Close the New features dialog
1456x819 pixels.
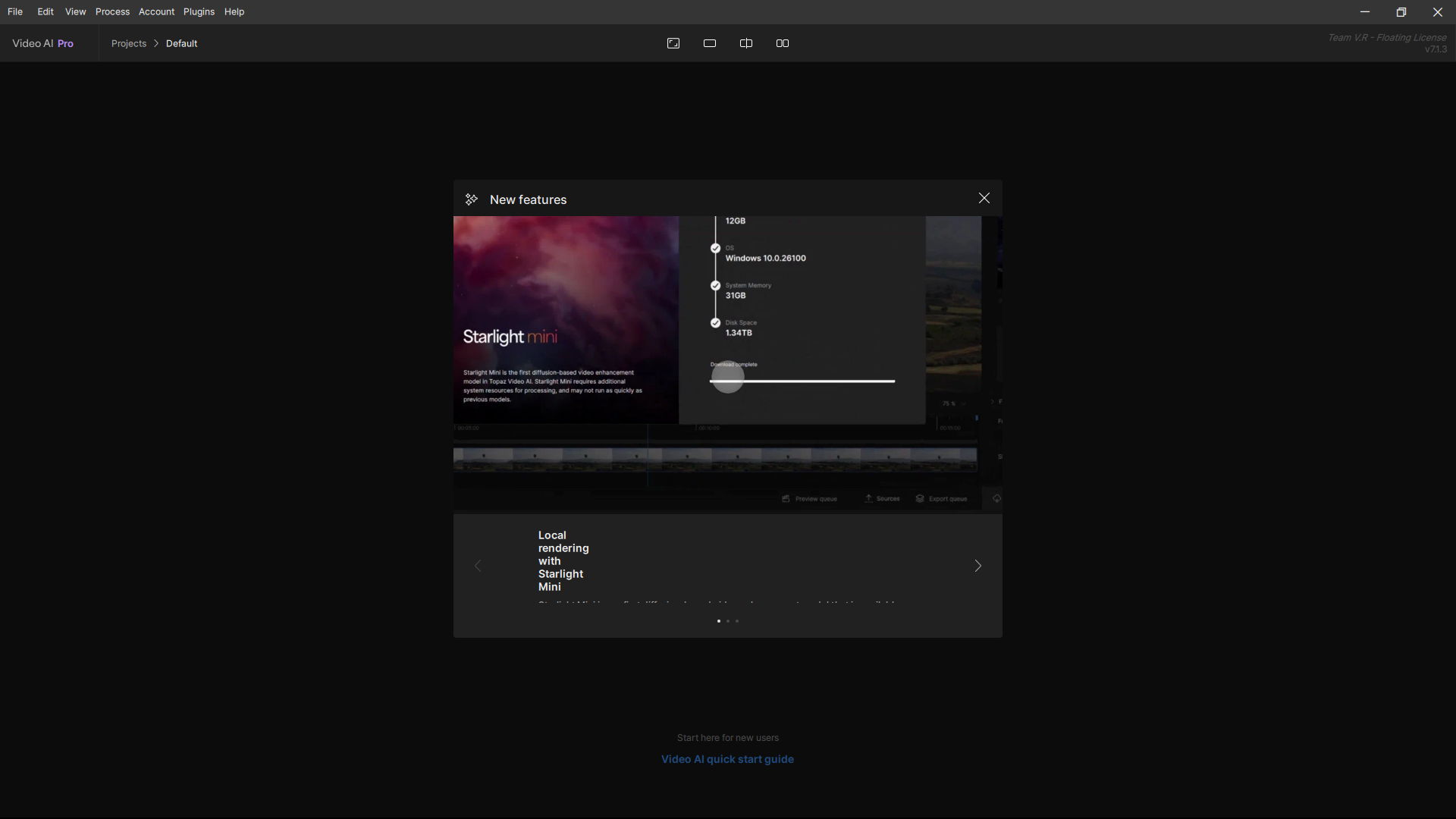[984, 198]
